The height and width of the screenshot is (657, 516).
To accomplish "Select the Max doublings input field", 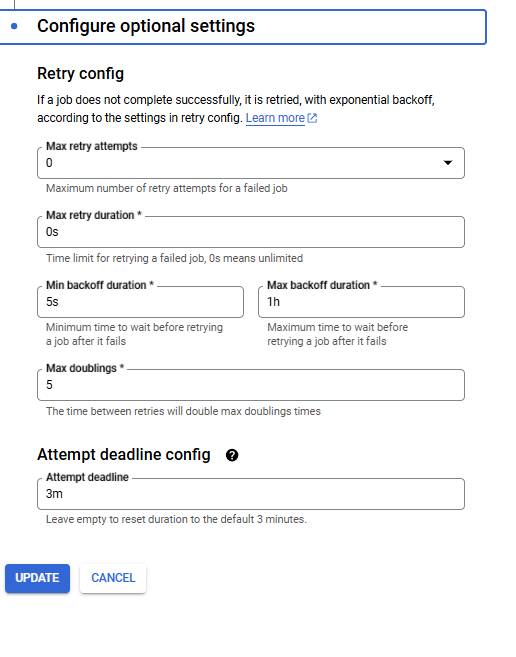I will [251, 385].
